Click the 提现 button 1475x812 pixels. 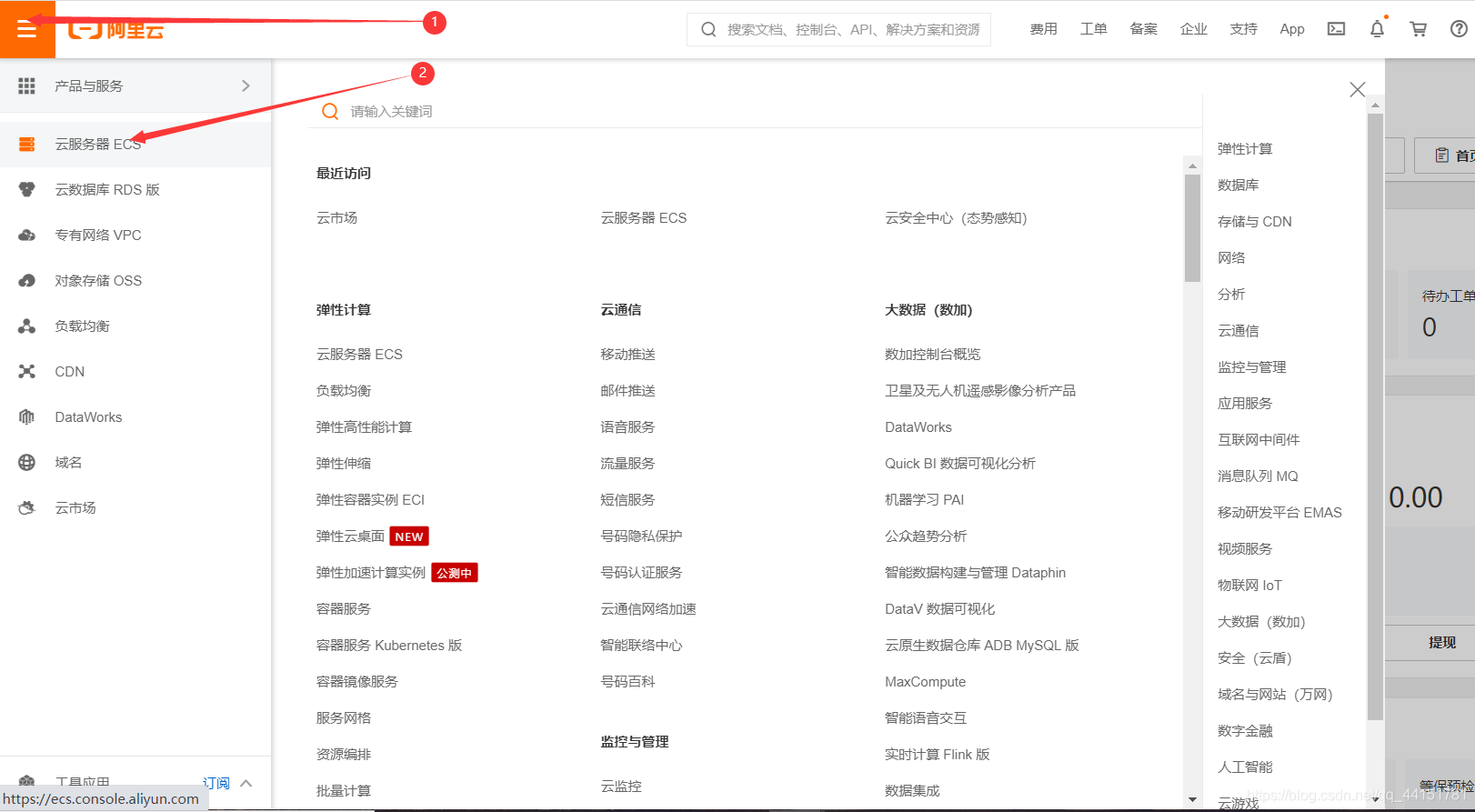1442,642
